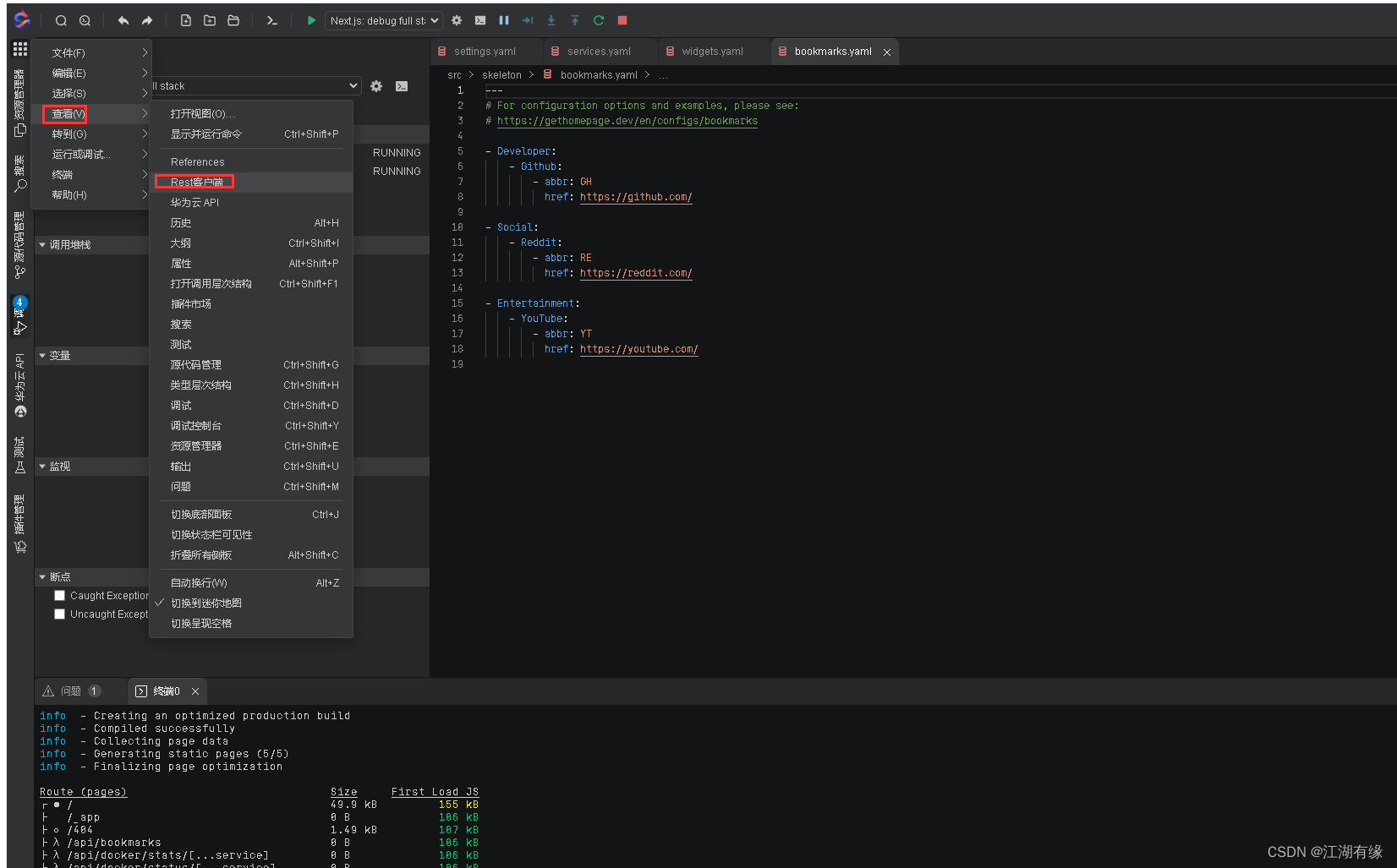Open the 搜索 search sidebar panel
This screenshot has height=868, width=1397.
(20, 173)
